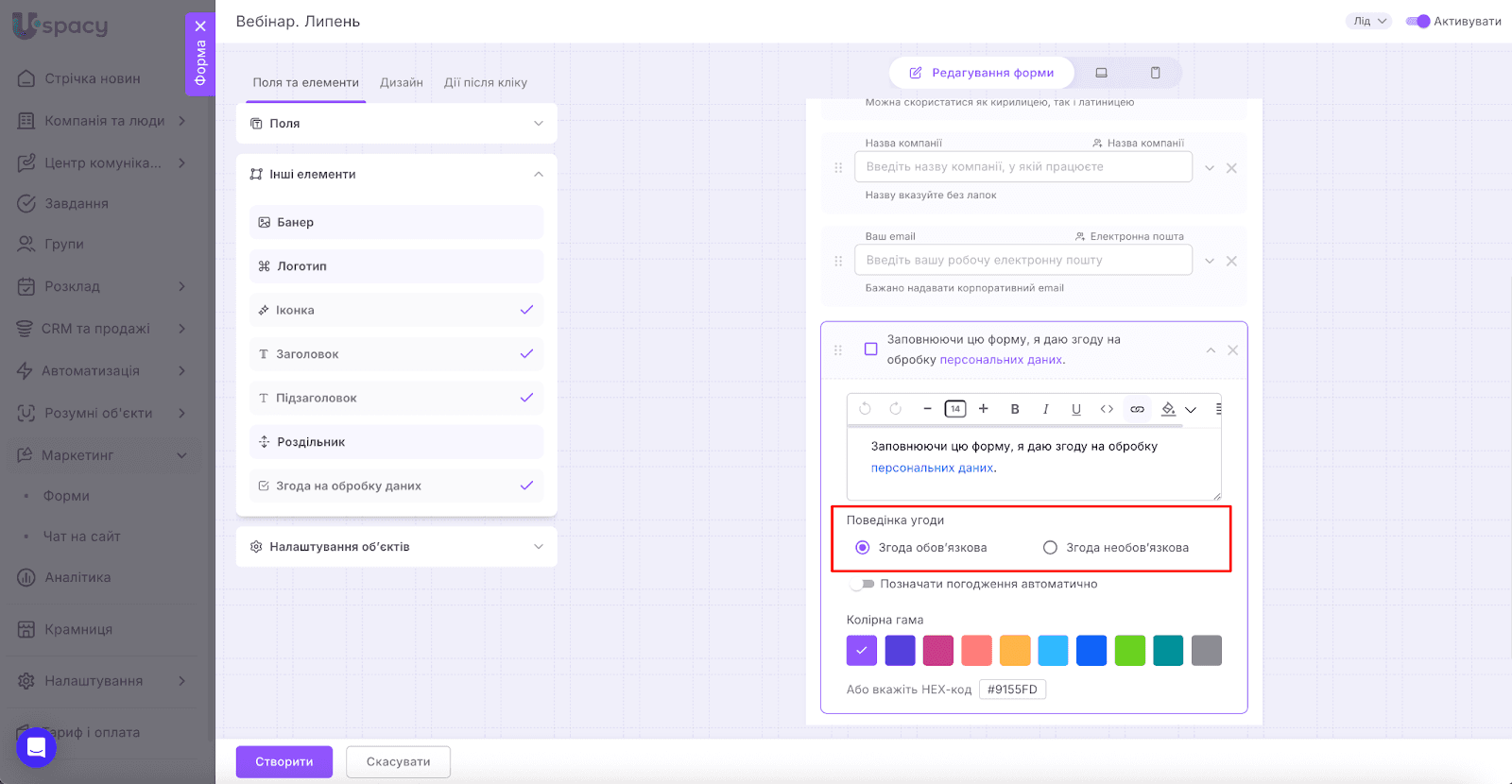
Task: Toggle the 'Активувати' switch
Action: (x=1417, y=21)
